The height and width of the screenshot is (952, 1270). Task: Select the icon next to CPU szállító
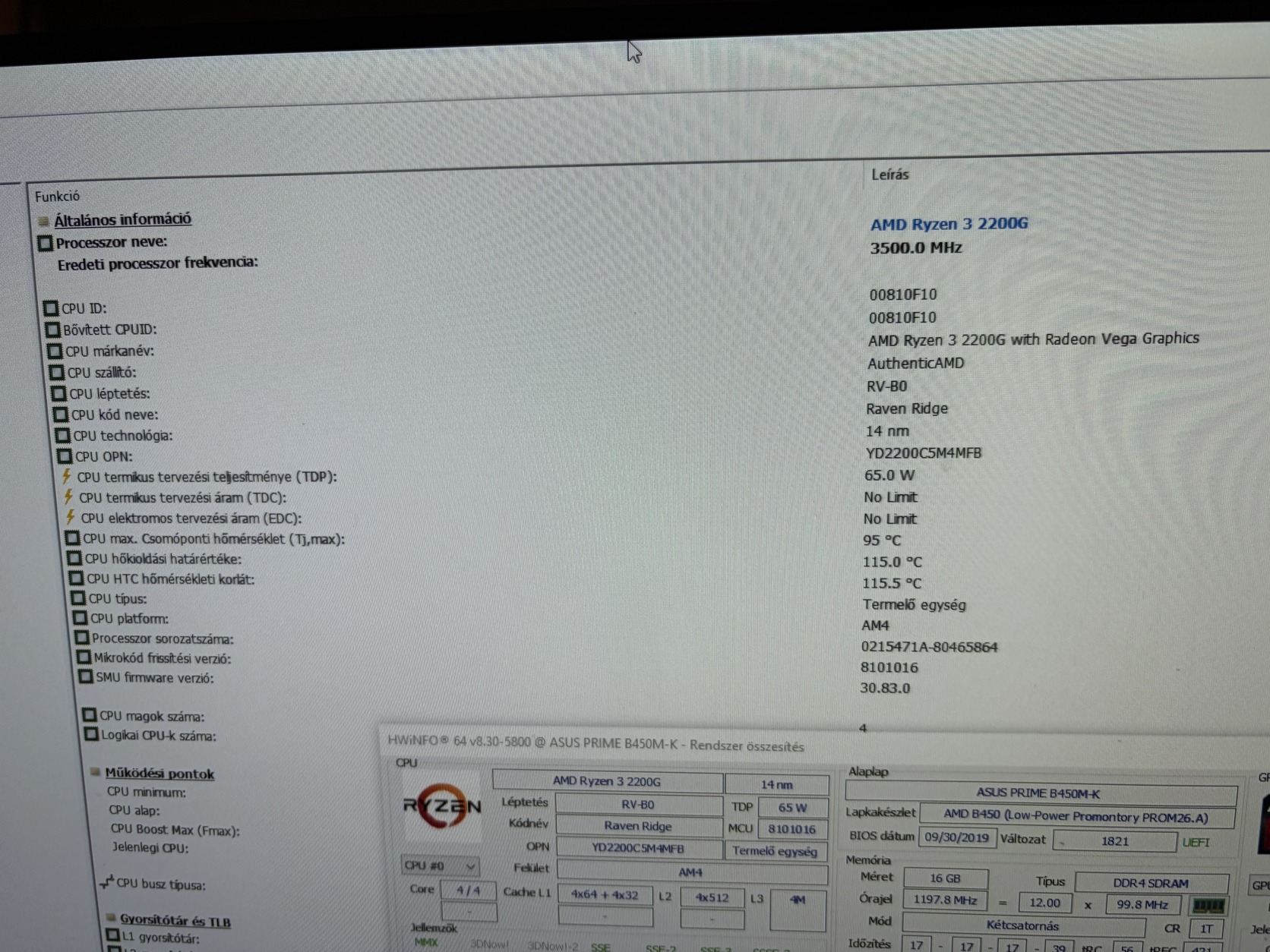[x=57, y=372]
